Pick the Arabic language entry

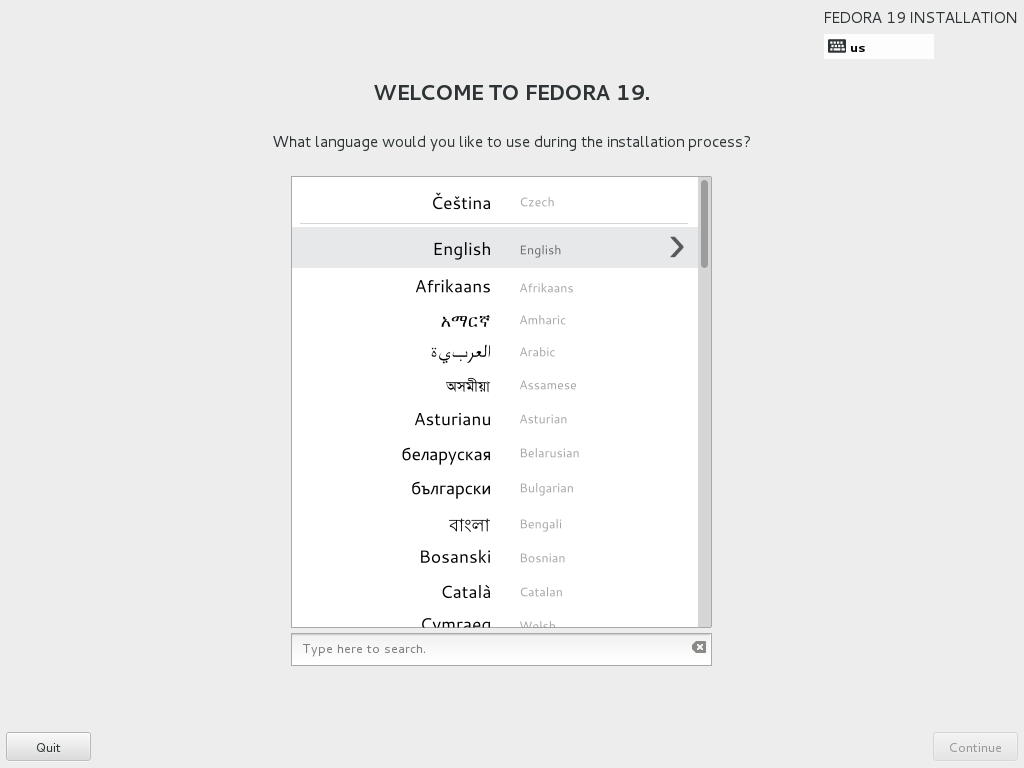tap(495, 353)
